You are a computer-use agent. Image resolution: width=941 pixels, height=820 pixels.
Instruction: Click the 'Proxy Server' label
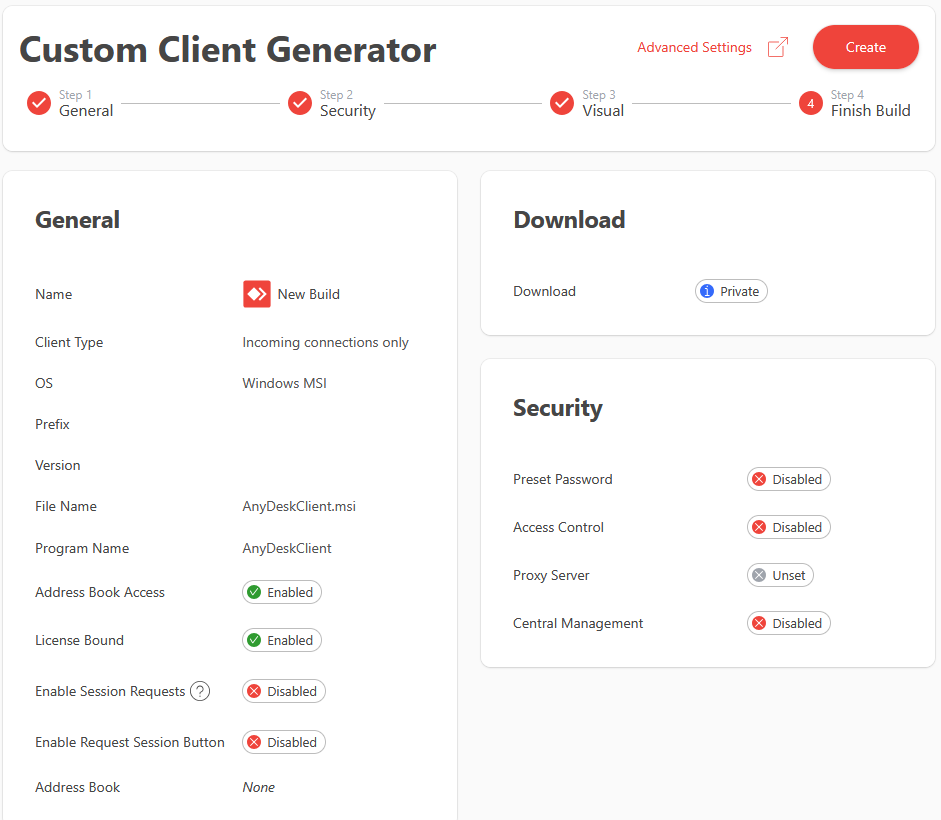(551, 575)
